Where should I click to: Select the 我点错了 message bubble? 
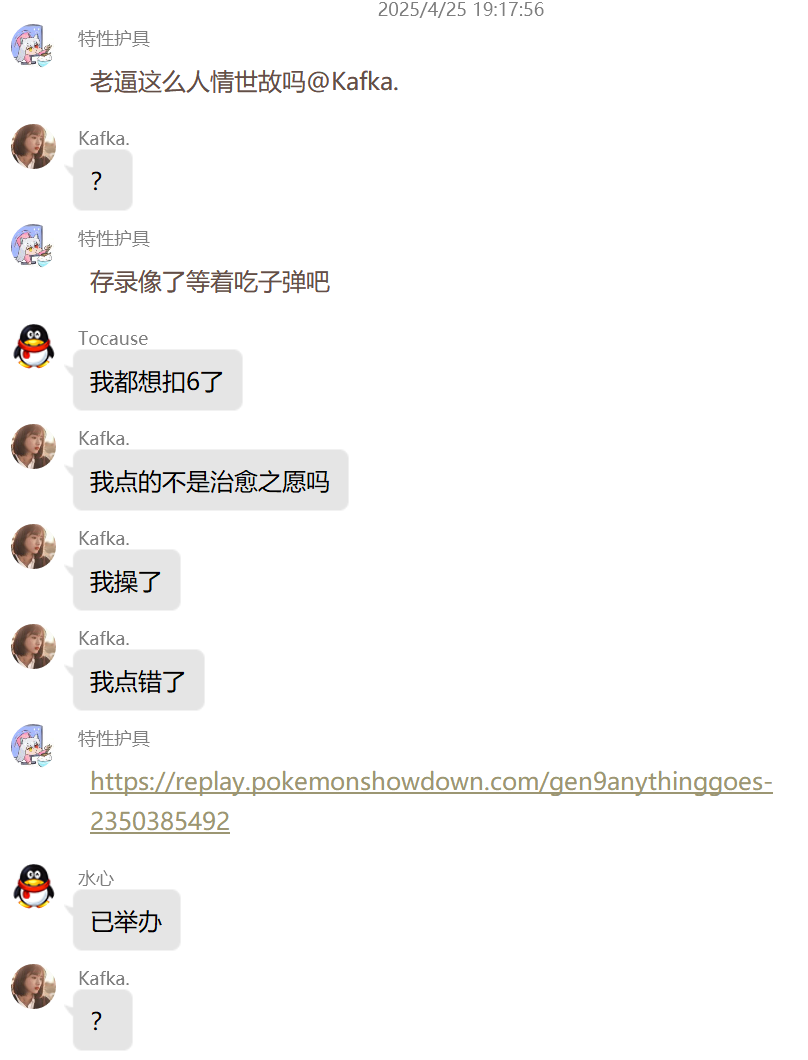coord(139,680)
